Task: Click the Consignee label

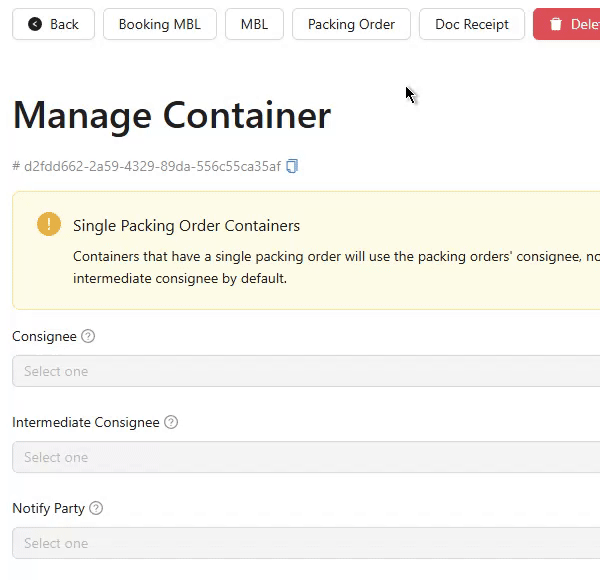Action: (44, 337)
